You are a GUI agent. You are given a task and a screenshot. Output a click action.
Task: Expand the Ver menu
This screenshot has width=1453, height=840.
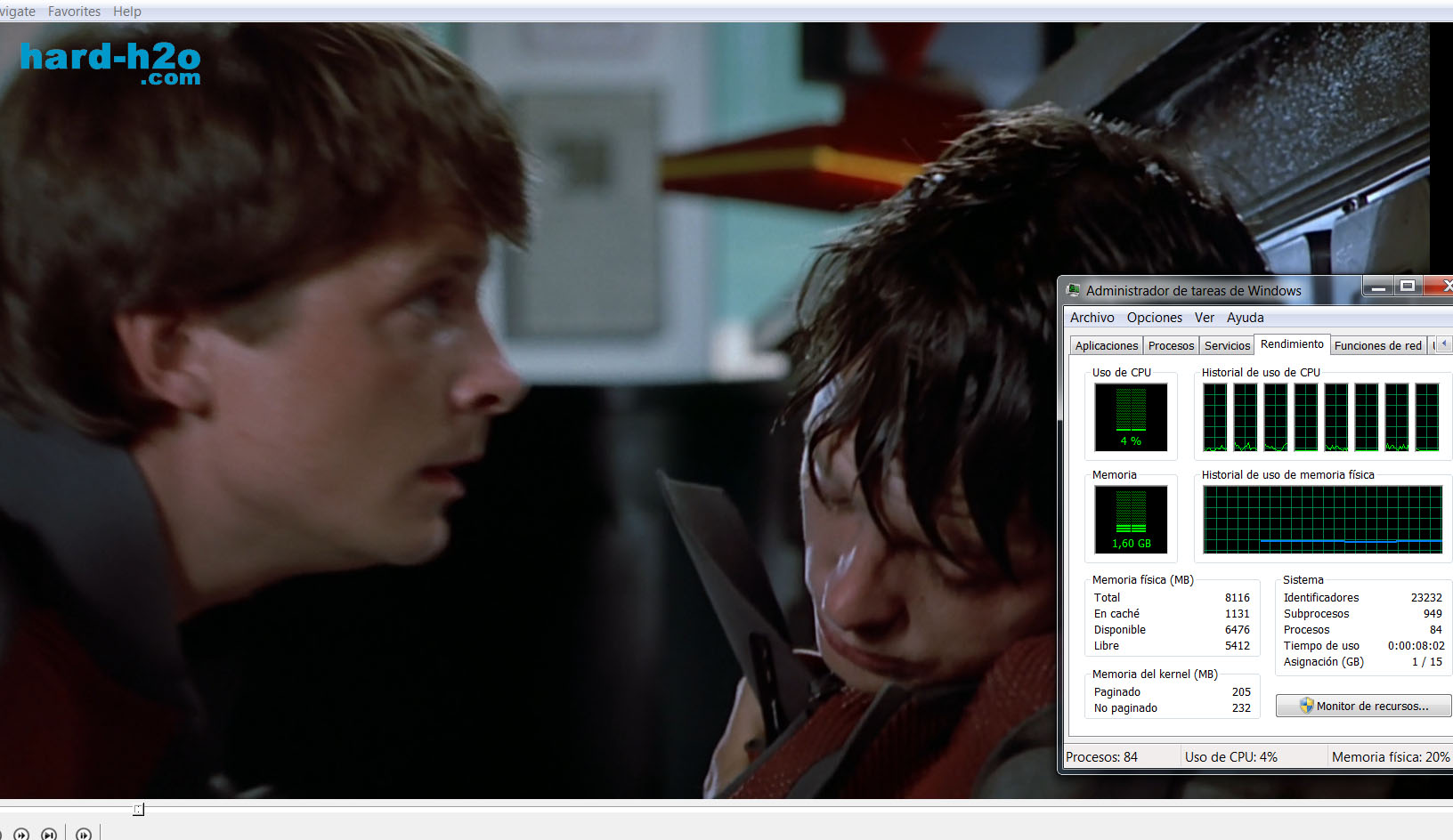[x=1204, y=318]
